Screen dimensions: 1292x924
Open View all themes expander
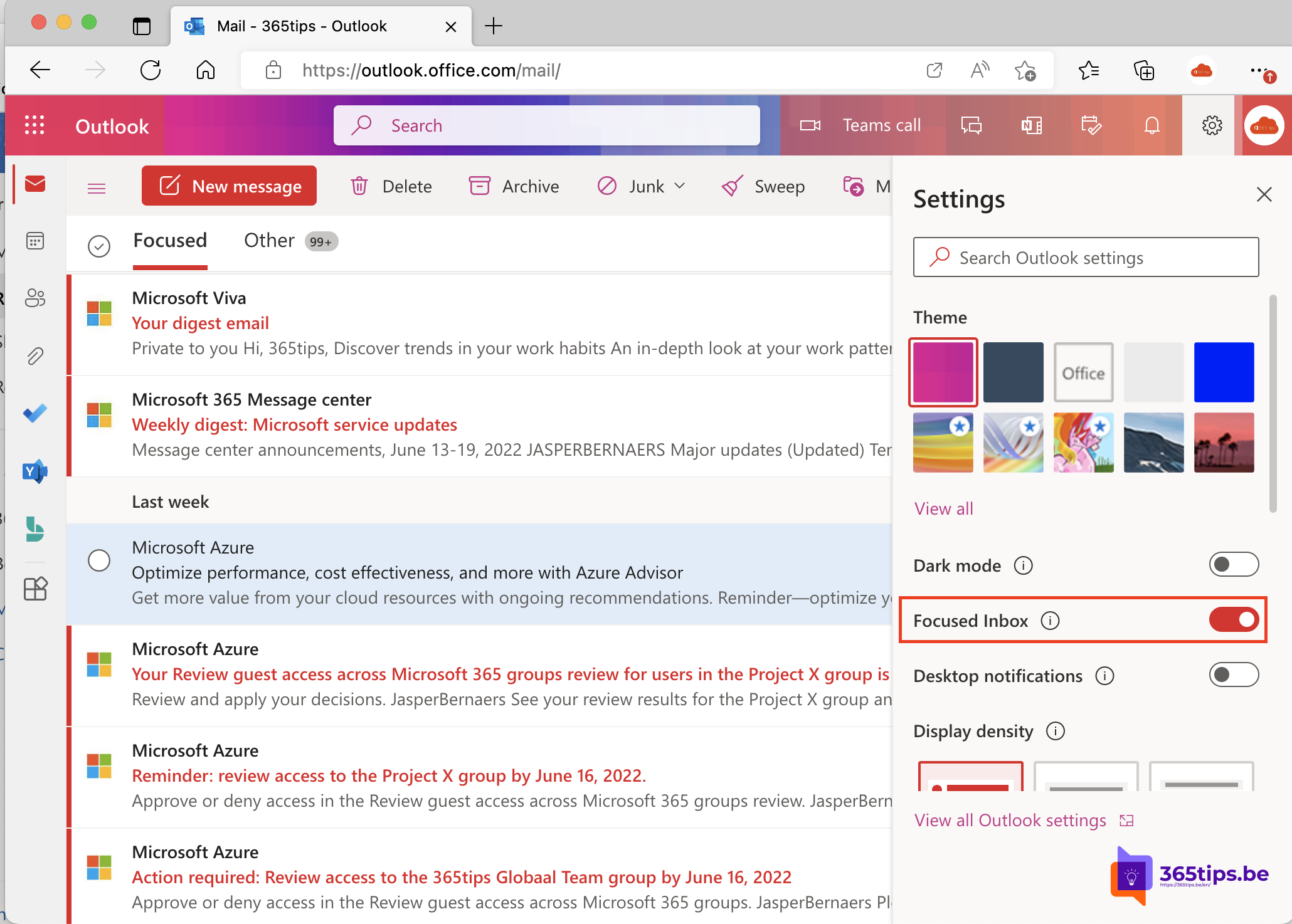[944, 507]
